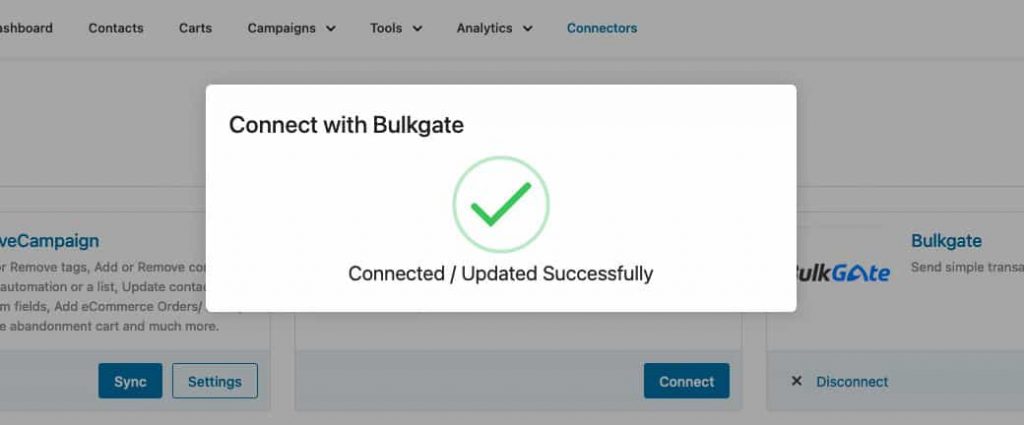Click the Analytics menu label
Image resolution: width=1024 pixels, height=425 pixels.
[x=484, y=28]
